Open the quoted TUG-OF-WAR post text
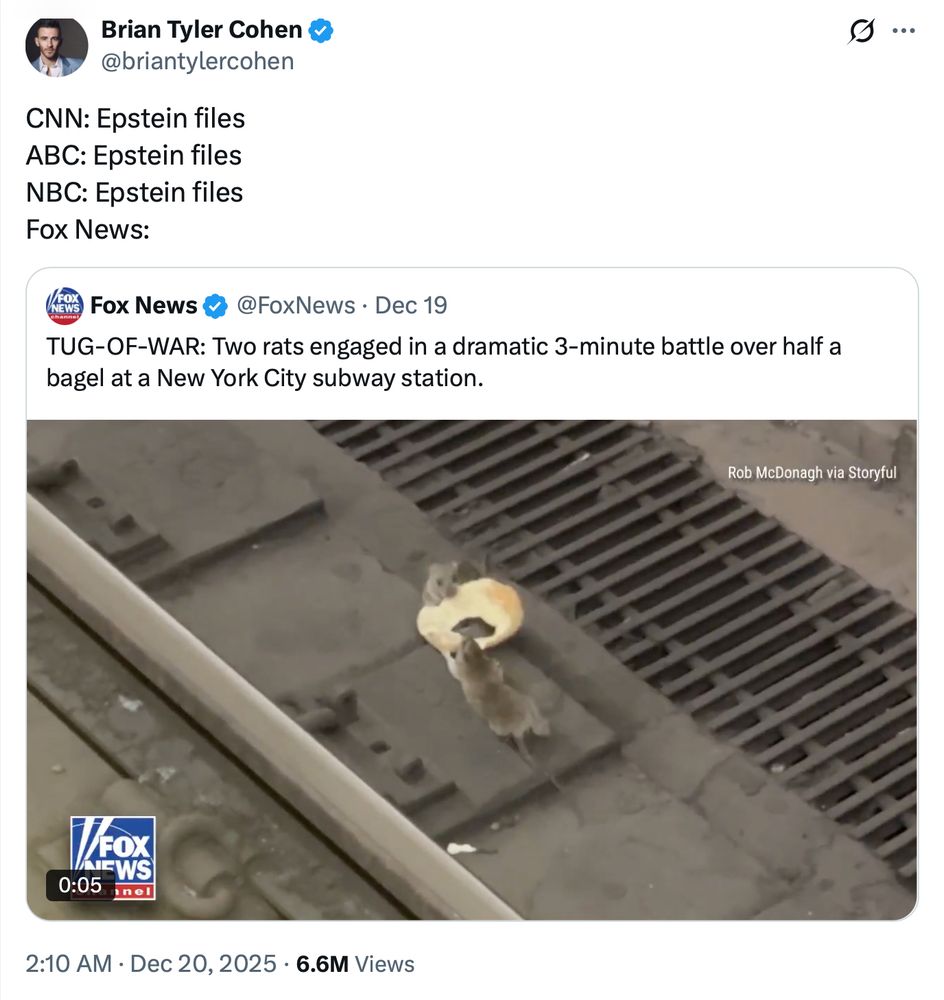The width and height of the screenshot is (944, 1000). [x=443, y=362]
